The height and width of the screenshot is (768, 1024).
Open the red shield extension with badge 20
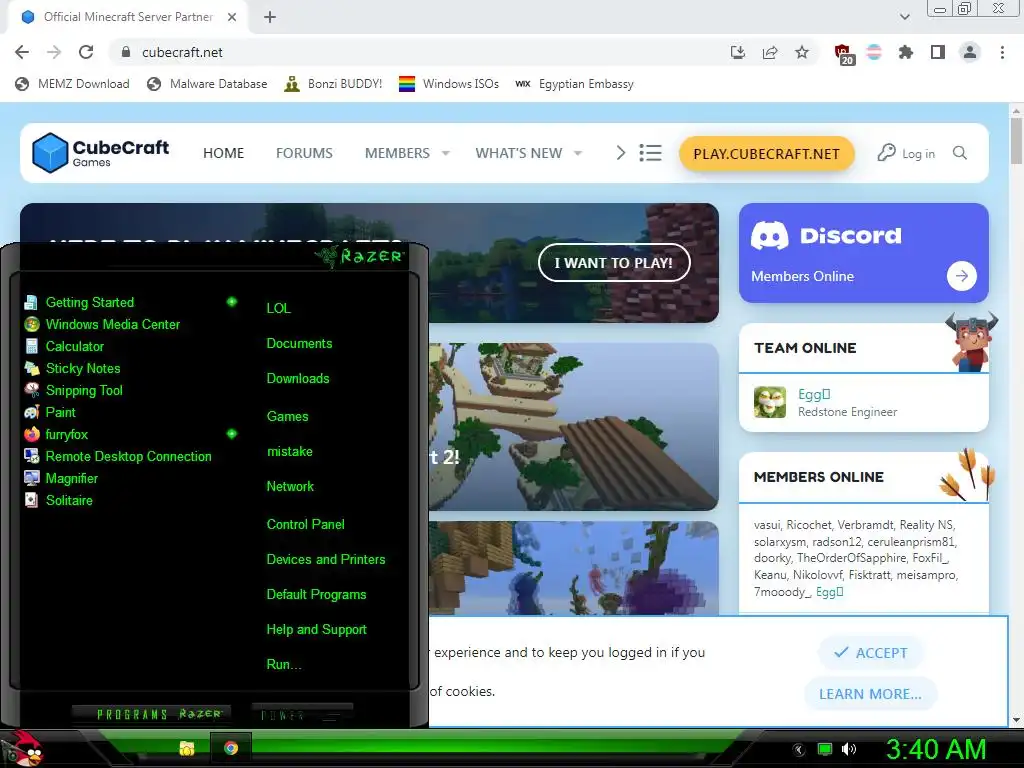pyautogui.click(x=844, y=54)
